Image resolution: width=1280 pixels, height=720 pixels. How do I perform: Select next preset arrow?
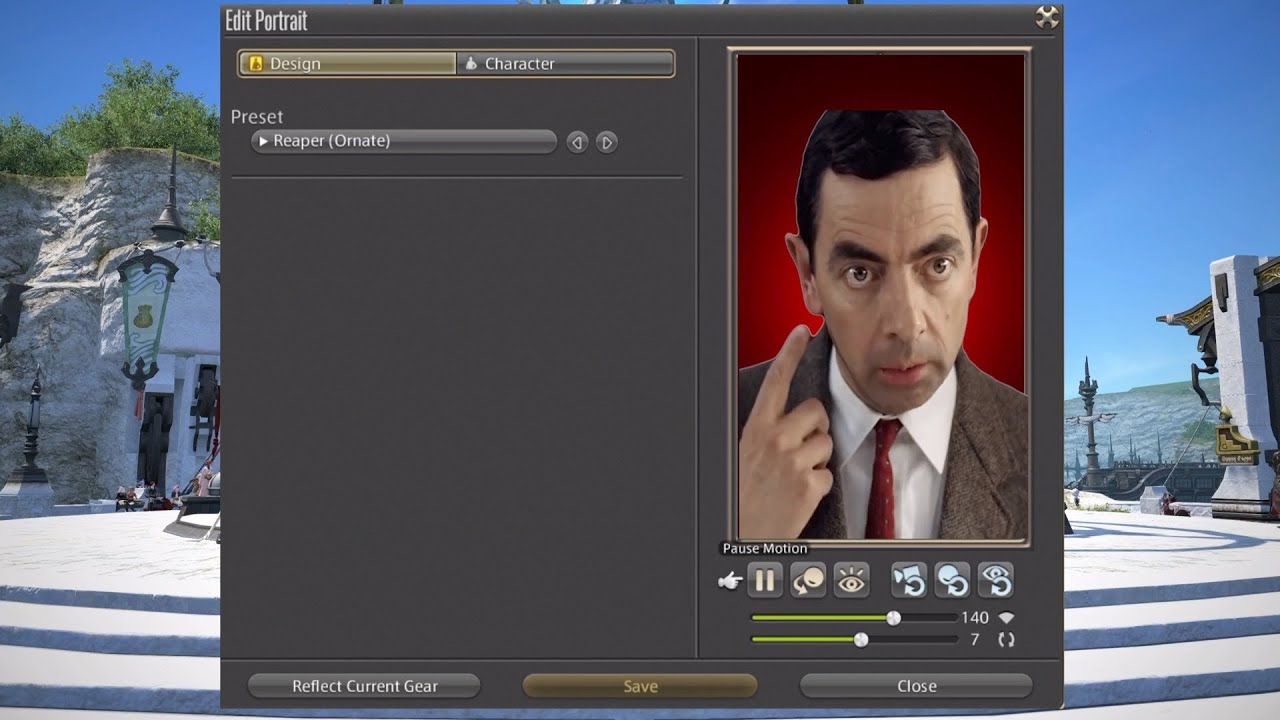[606, 142]
